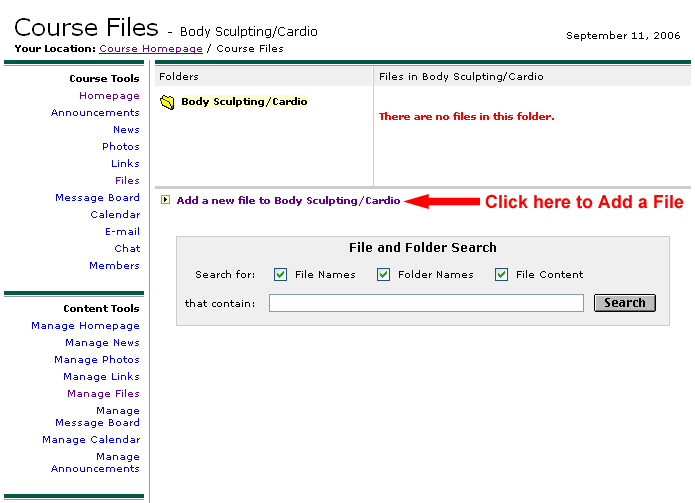Open Add a new file to Body Sculpting/Cardio link

(288, 200)
